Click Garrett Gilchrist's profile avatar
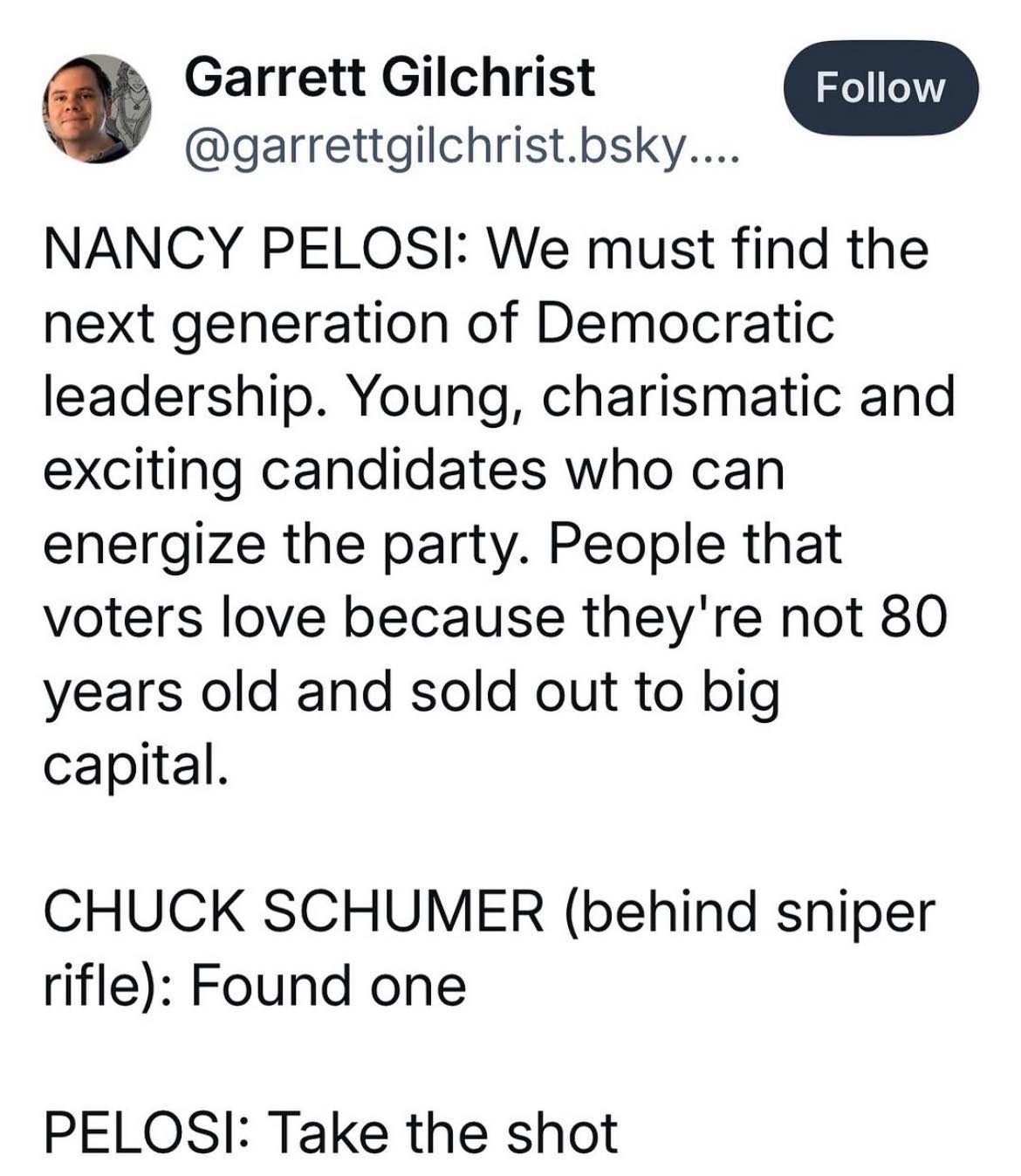This screenshot has width=1021, height=1176. tap(97, 109)
